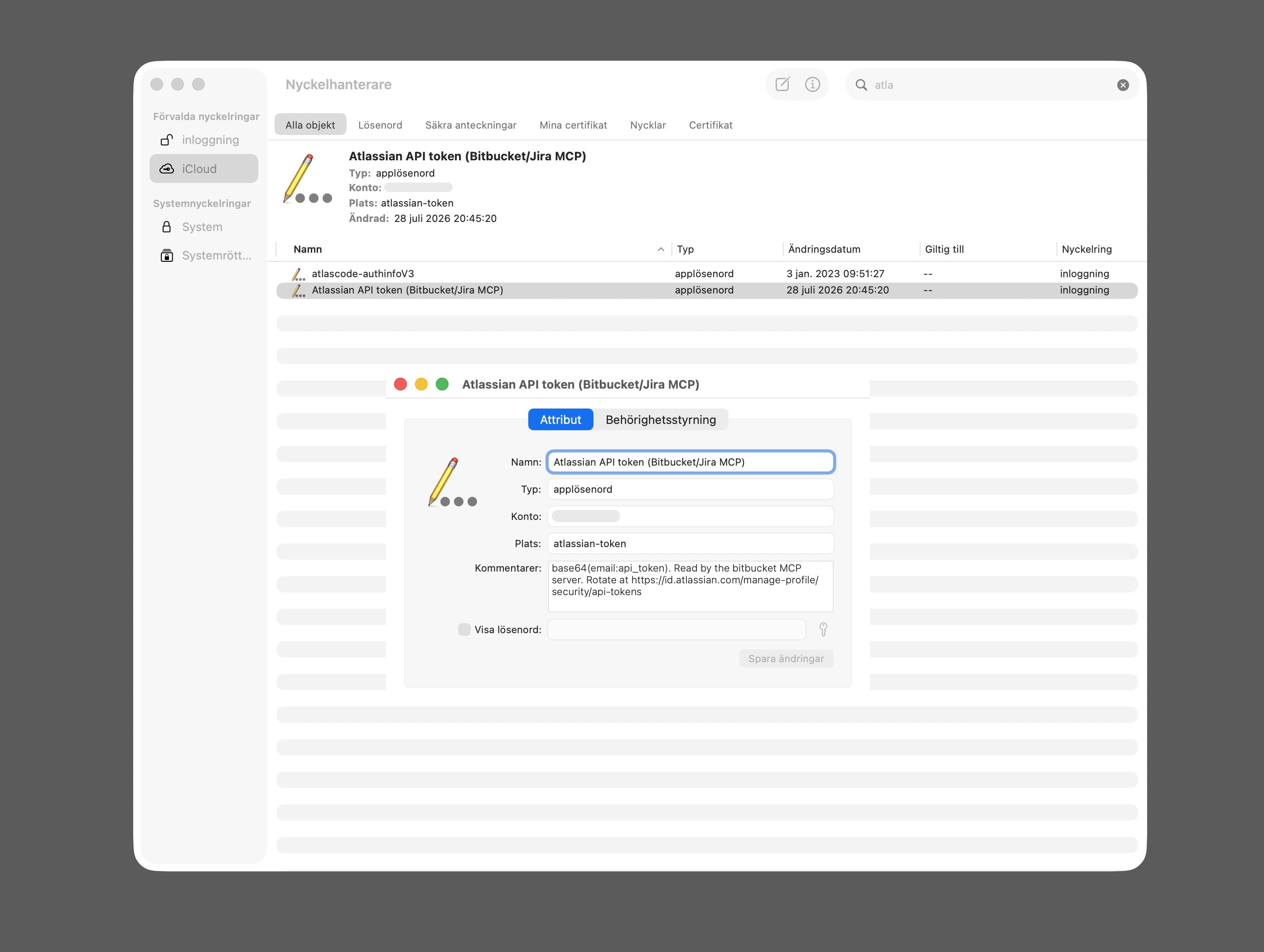Zoom the Atlassian API token dialog window
This screenshot has height=952, width=1264.
(442, 385)
